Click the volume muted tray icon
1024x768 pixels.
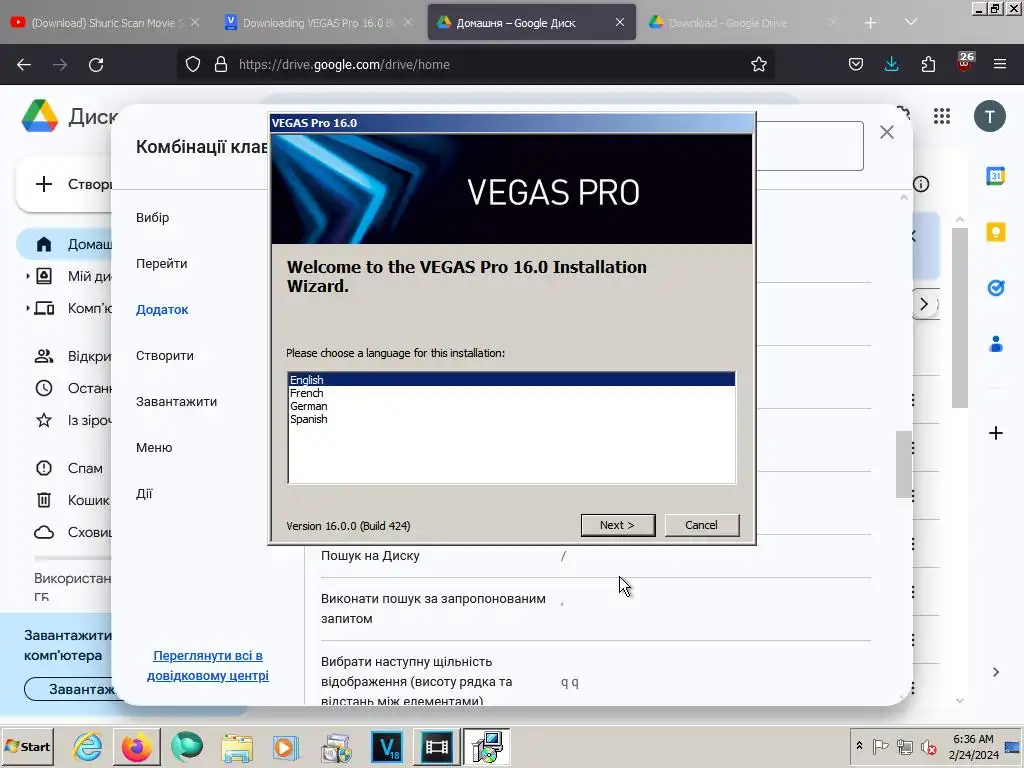(927, 746)
